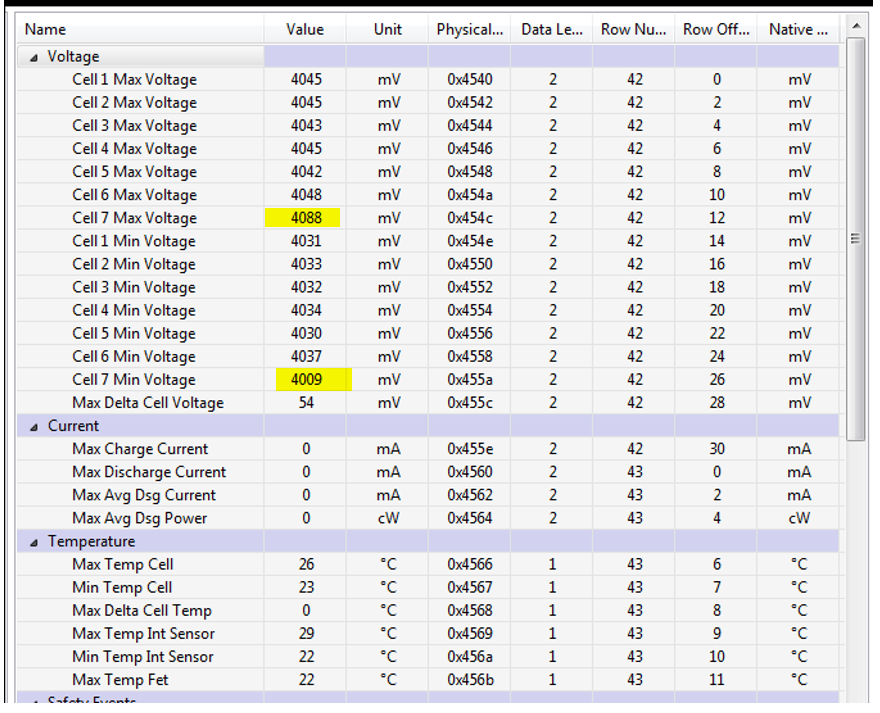Select the Cell 7 Max Voltage row
Screen dimensions: 880x713
pyautogui.click(x=428, y=217)
